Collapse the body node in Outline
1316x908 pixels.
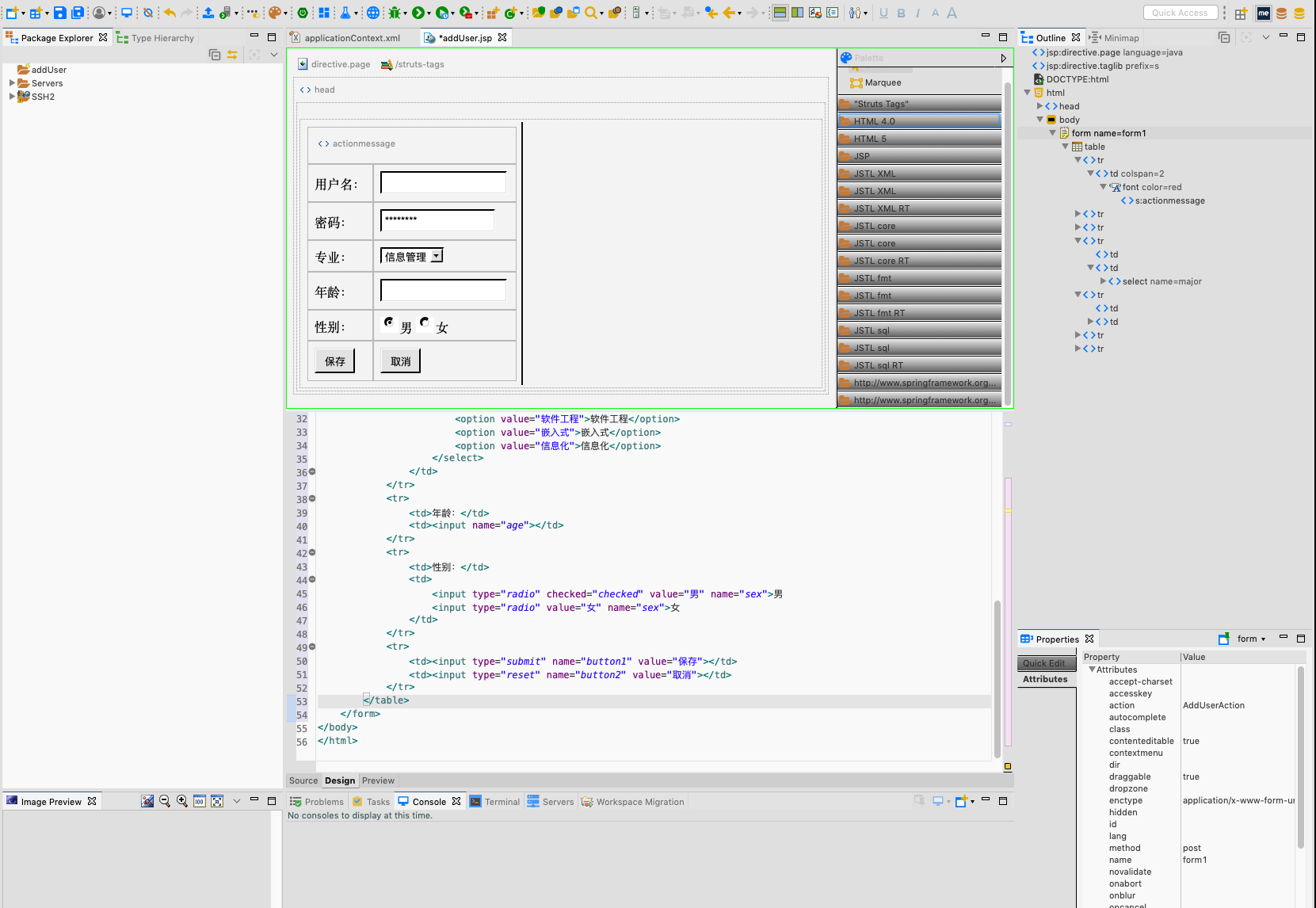pos(1040,120)
